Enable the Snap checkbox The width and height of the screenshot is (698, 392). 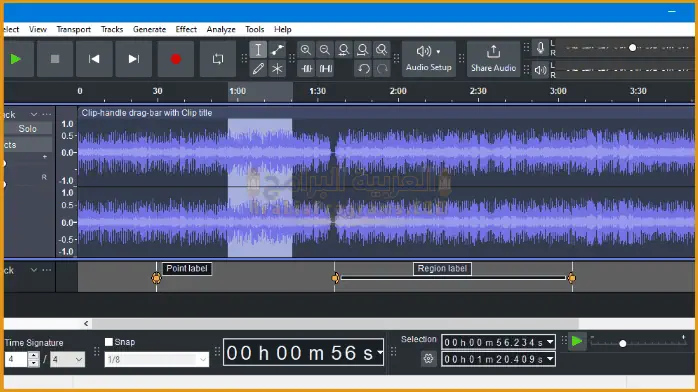tap(109, 342)
